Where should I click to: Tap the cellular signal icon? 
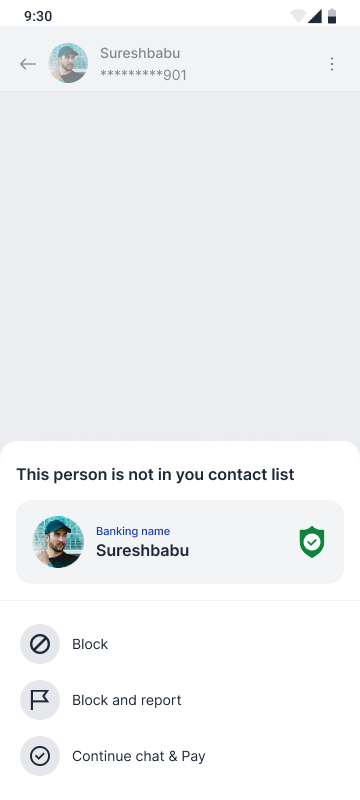pyautogui.click(x=315, y=16)
